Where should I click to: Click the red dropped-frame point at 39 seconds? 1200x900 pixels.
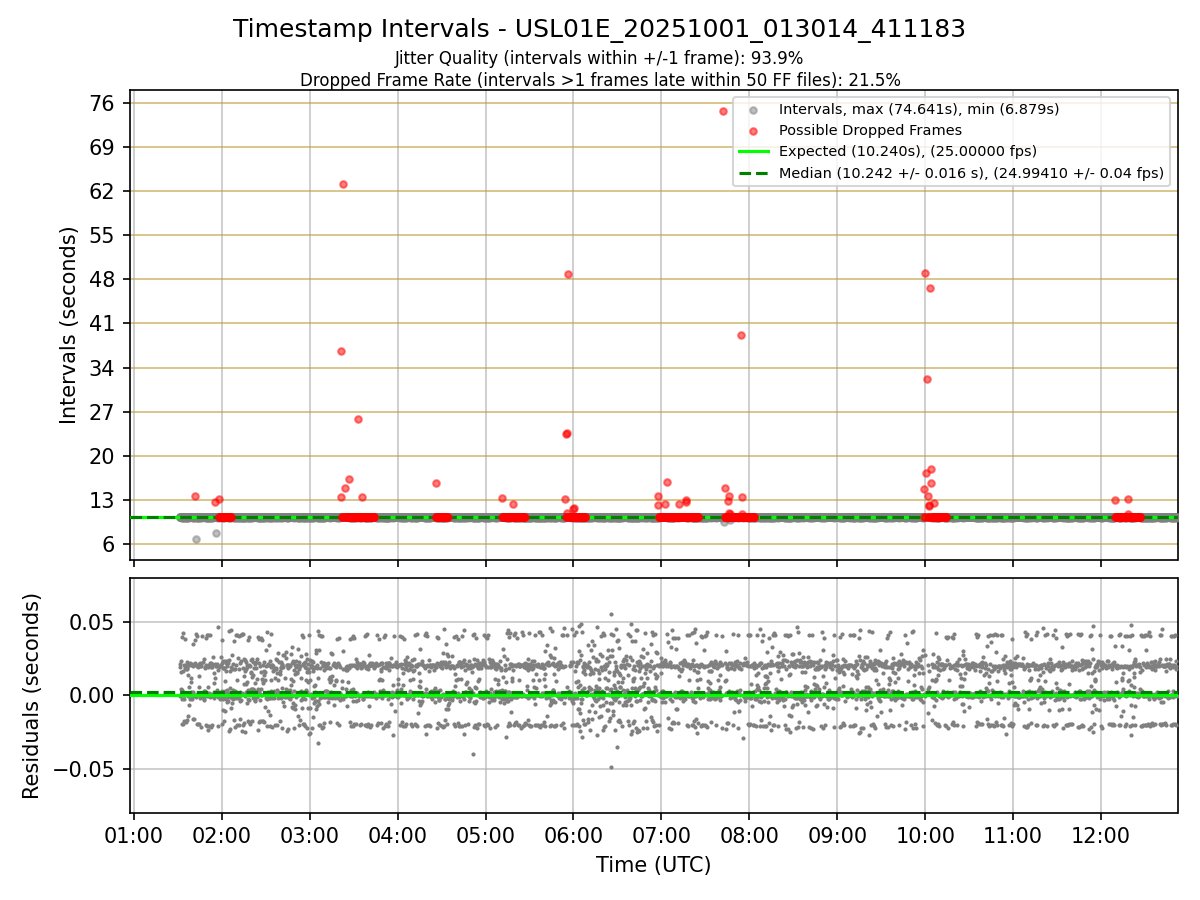click(x=741, y=335)
